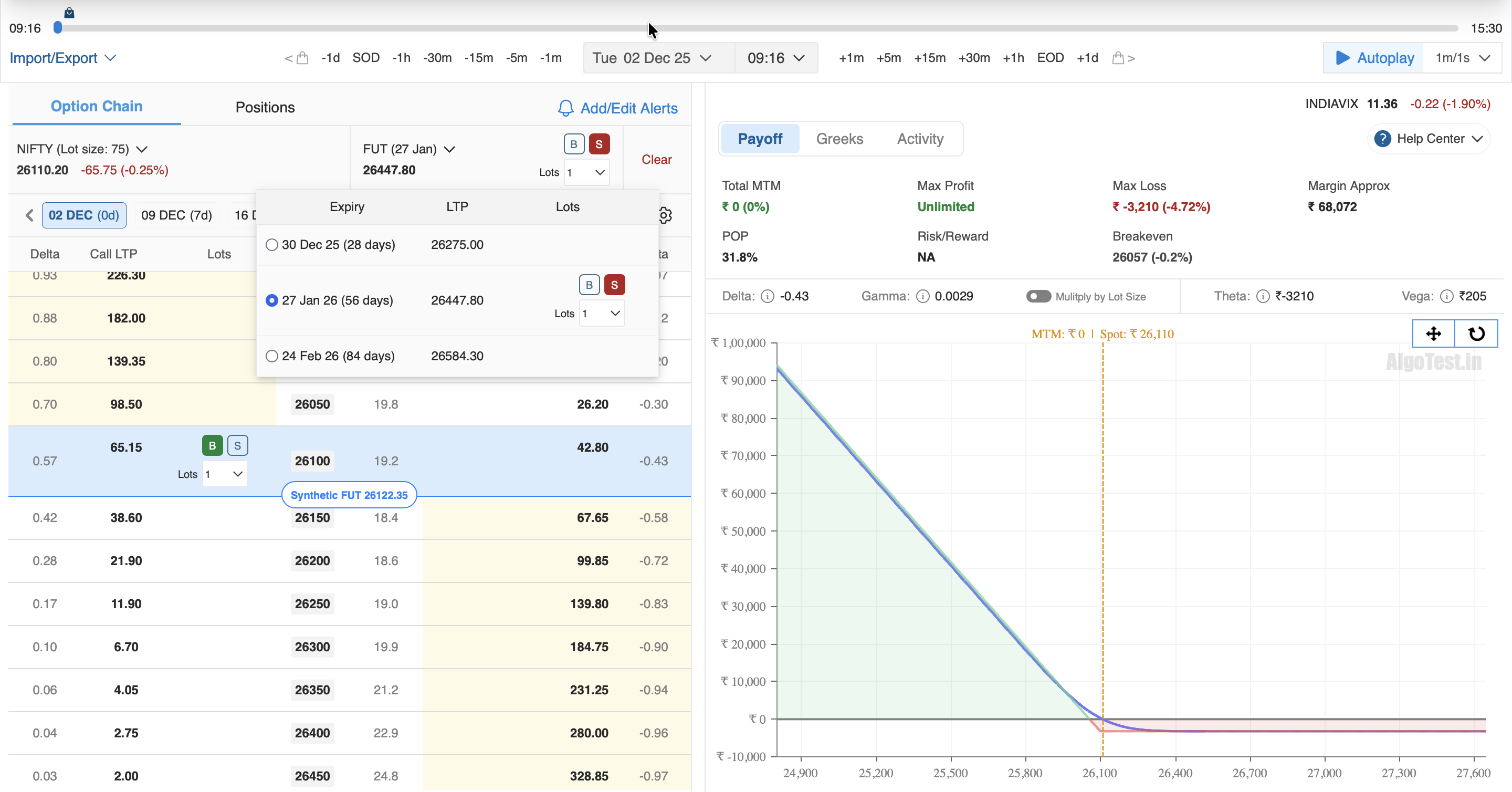Click the settings gear beside expiry dates

pos(665,215)
